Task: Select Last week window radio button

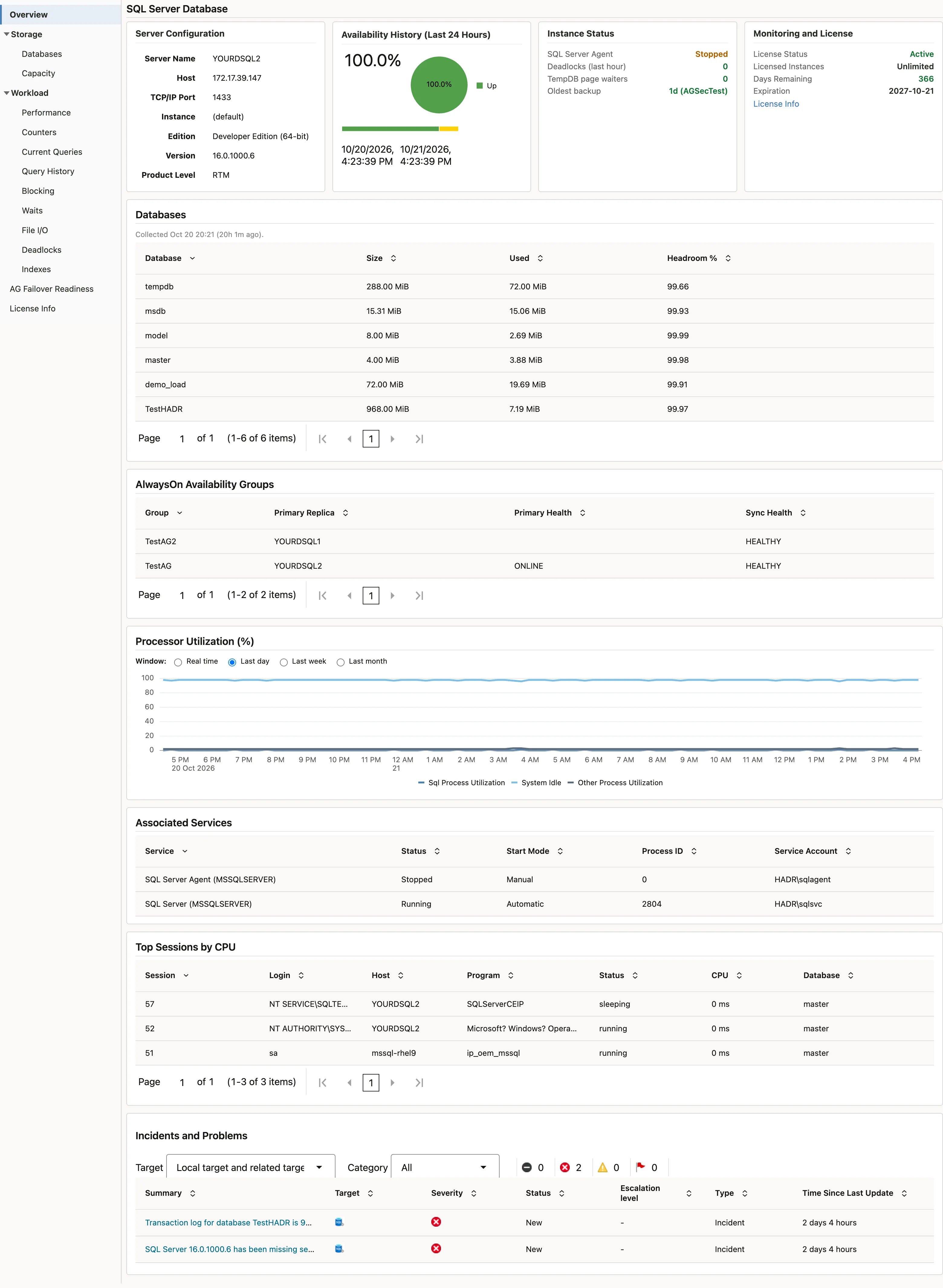Action: (x=283, y=662)
